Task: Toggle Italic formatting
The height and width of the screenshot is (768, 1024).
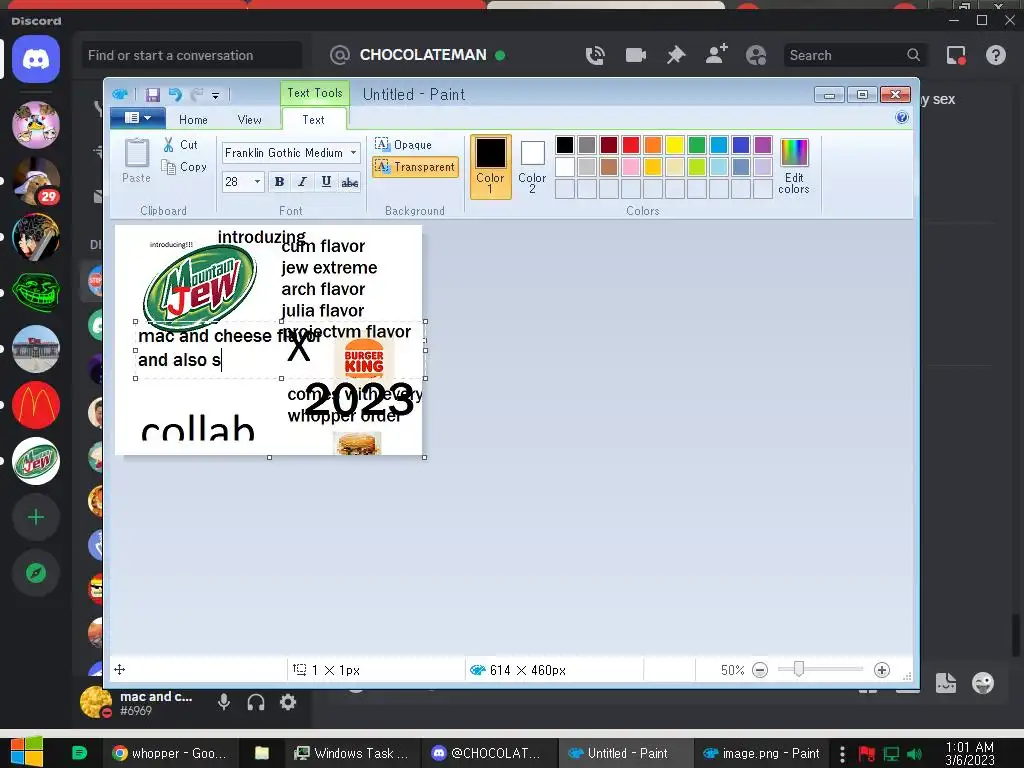Action: point(302,182)
